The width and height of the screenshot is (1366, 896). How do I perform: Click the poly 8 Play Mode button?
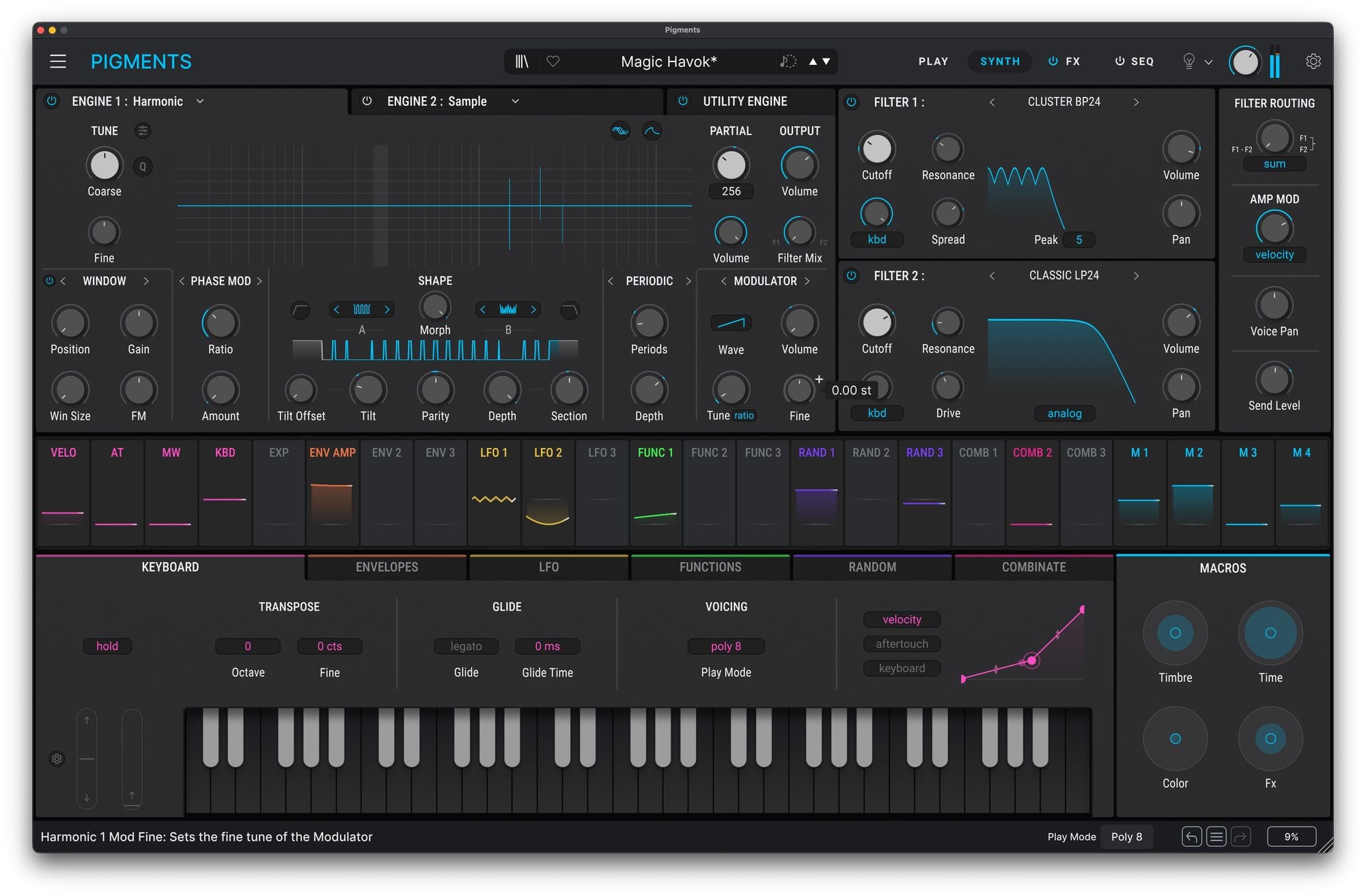click(725, 646)
